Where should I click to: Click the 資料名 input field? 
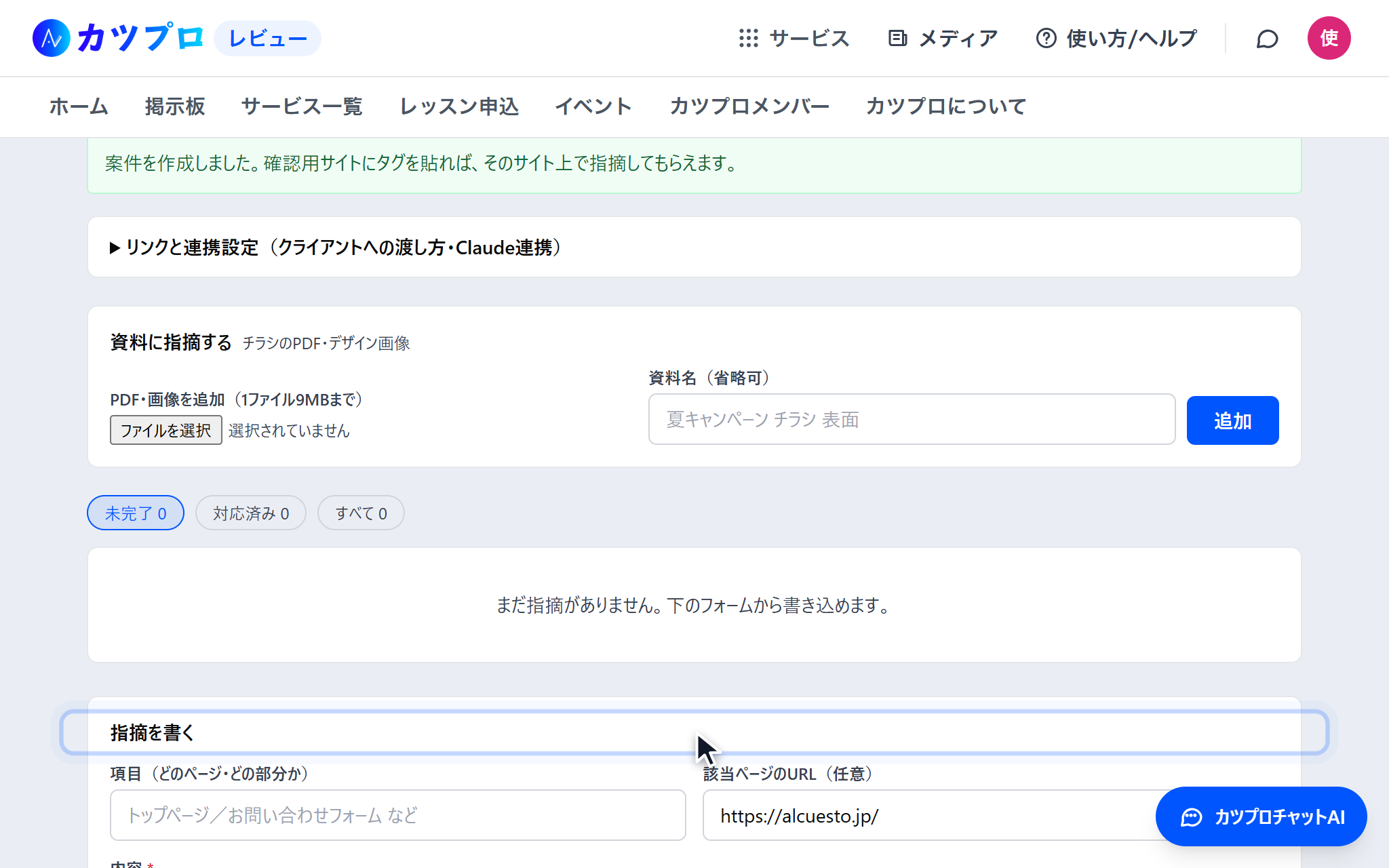pyautogui.click(x=912, y=420)
